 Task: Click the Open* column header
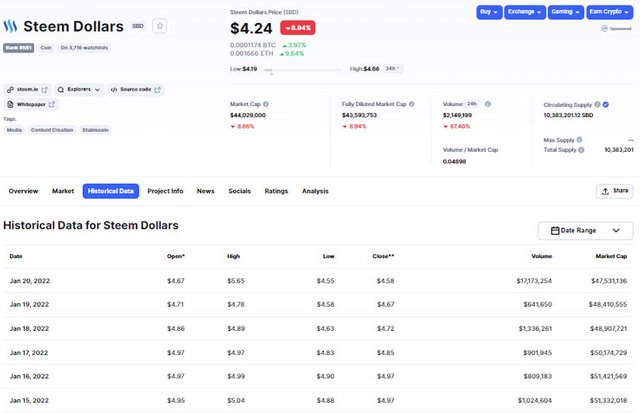pos(176,256)
